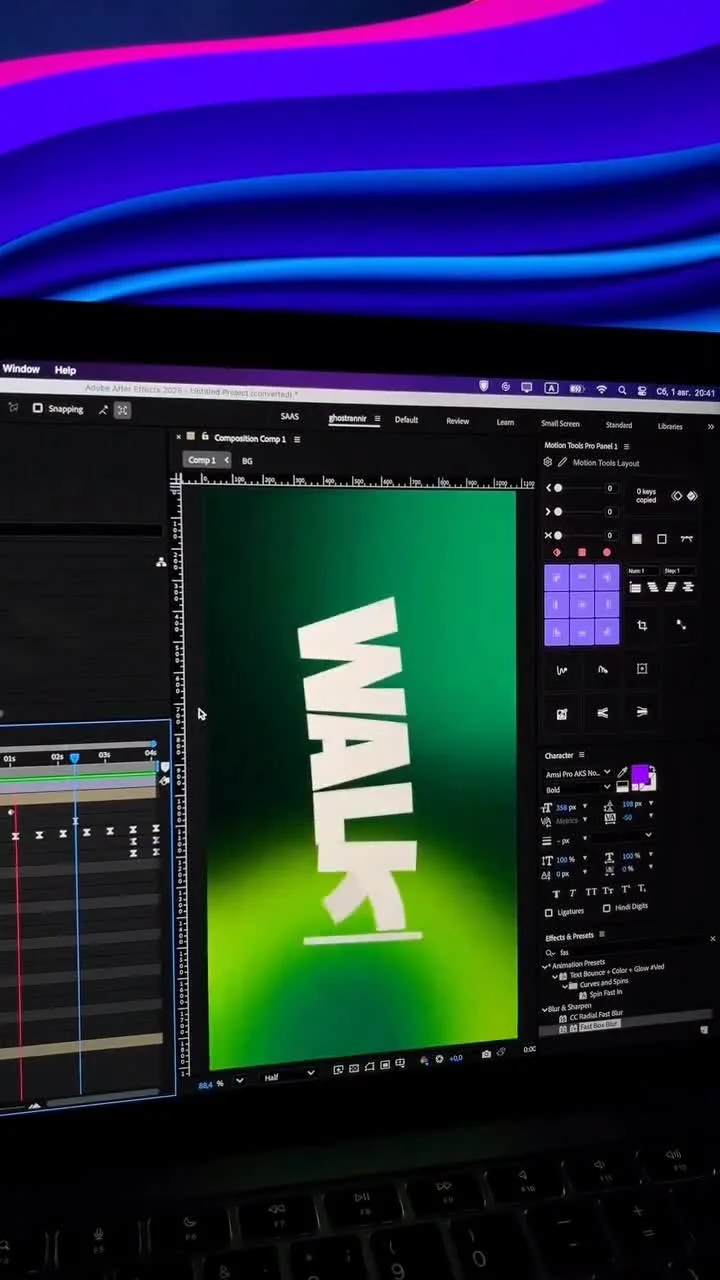This screenshot has height=1280, width=720.
Task: Click the Motion Tools Layout pencil icon
Action: pyautogui.click(x=562, y=462)
